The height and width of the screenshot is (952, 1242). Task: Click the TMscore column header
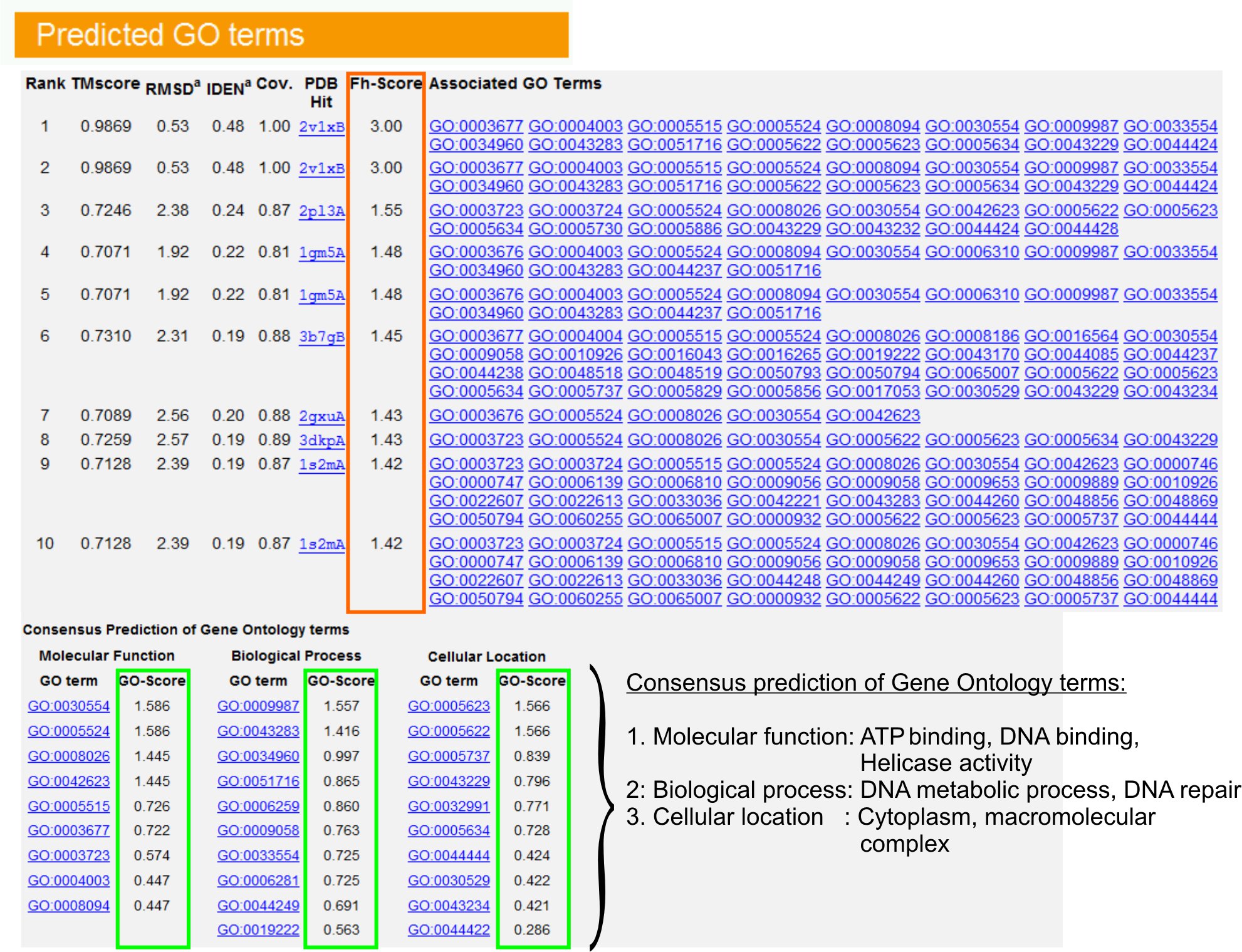(x=105, y=83)
